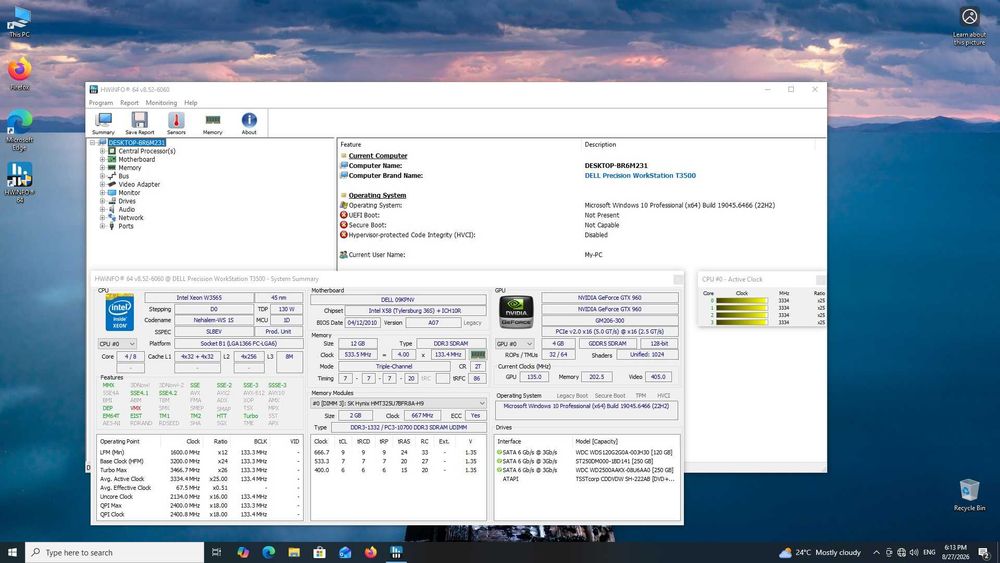
Task: Click the 666.7 memory timing row
Action: (x=398, y=453)
